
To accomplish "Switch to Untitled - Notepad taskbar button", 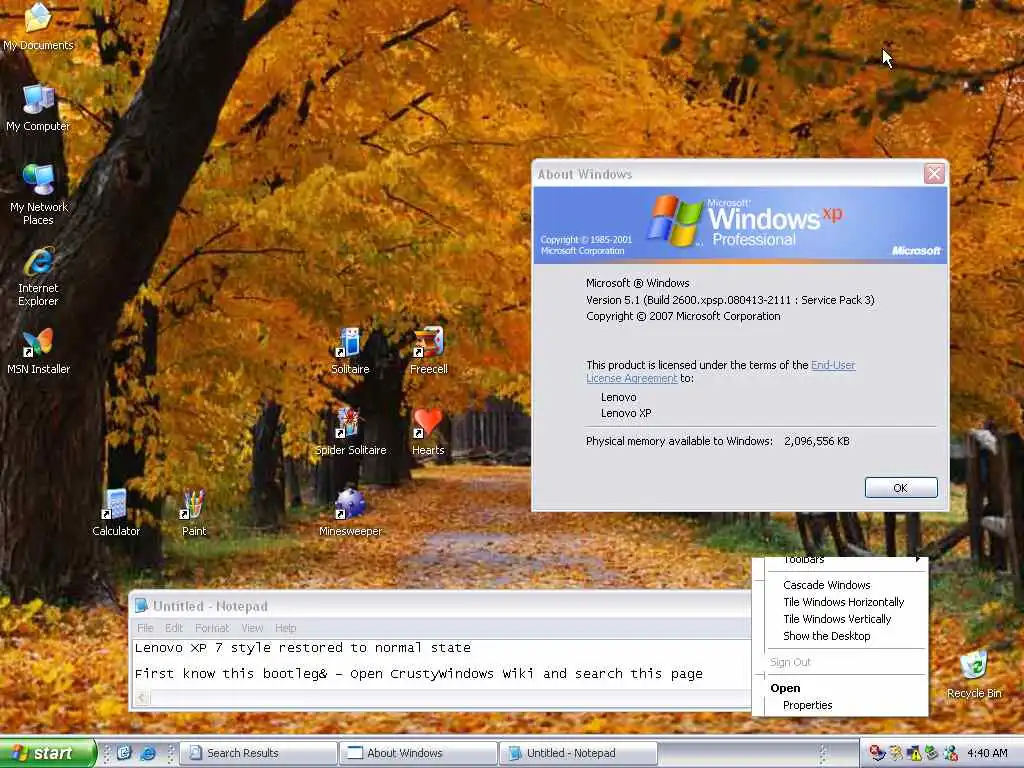I will point(579,753).
